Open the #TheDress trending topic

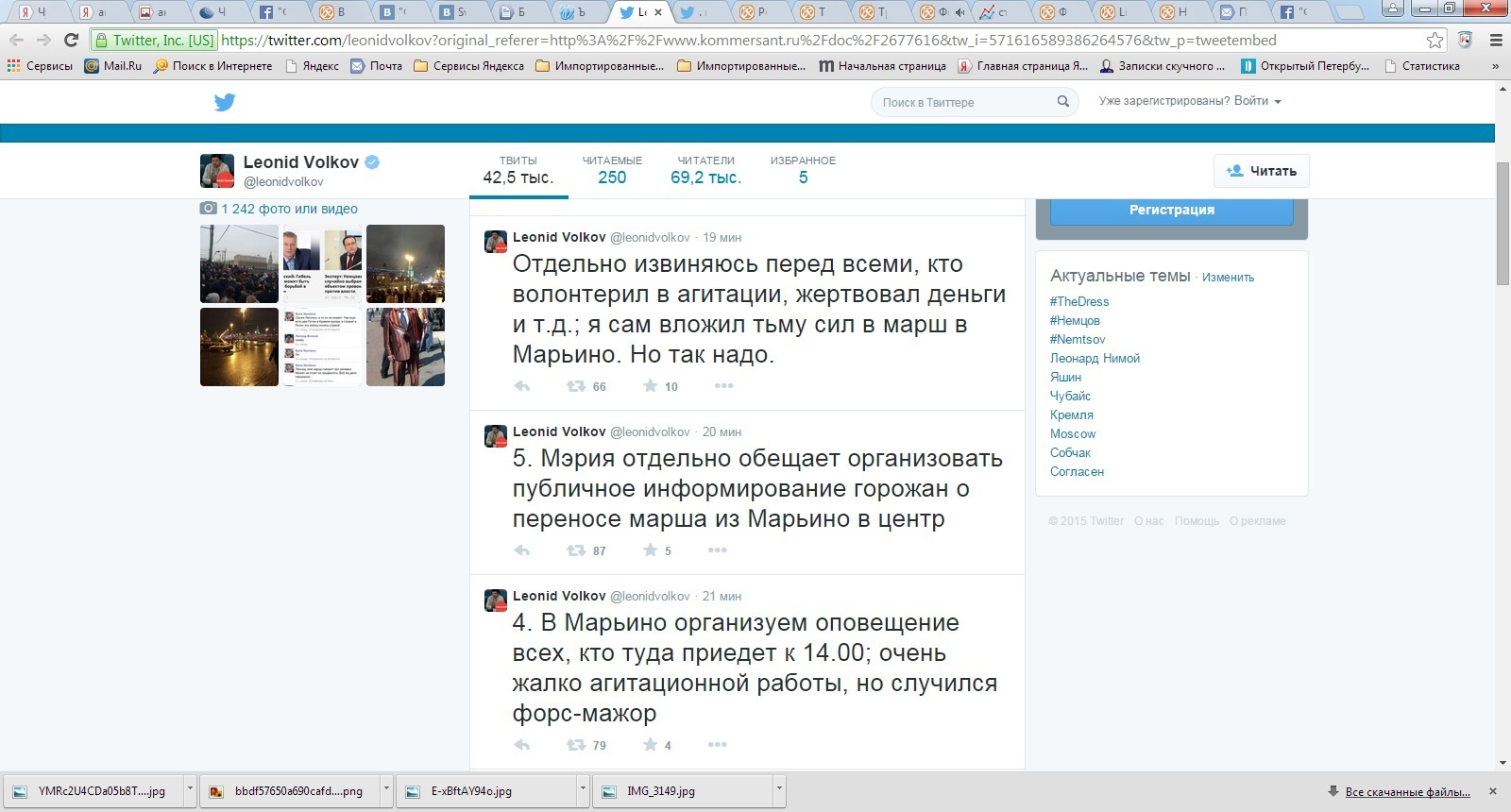pyautogui.click(x=1079, y=301)
